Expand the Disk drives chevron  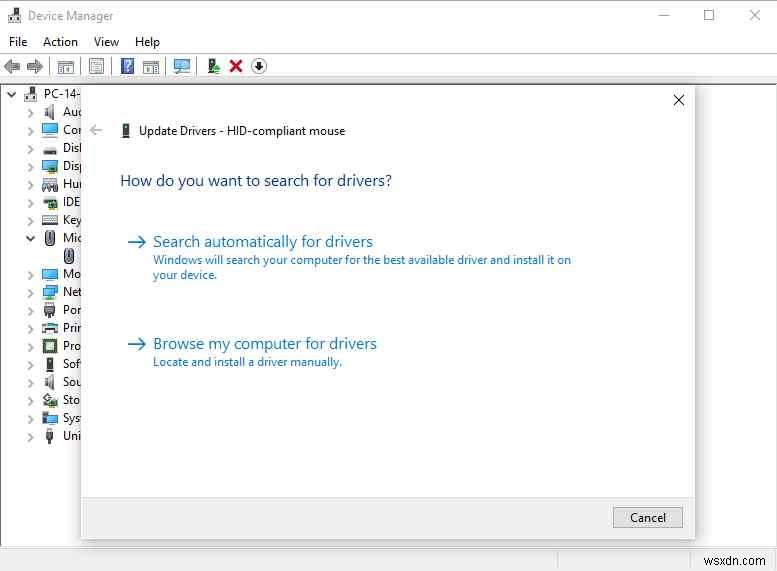point(31,149)
